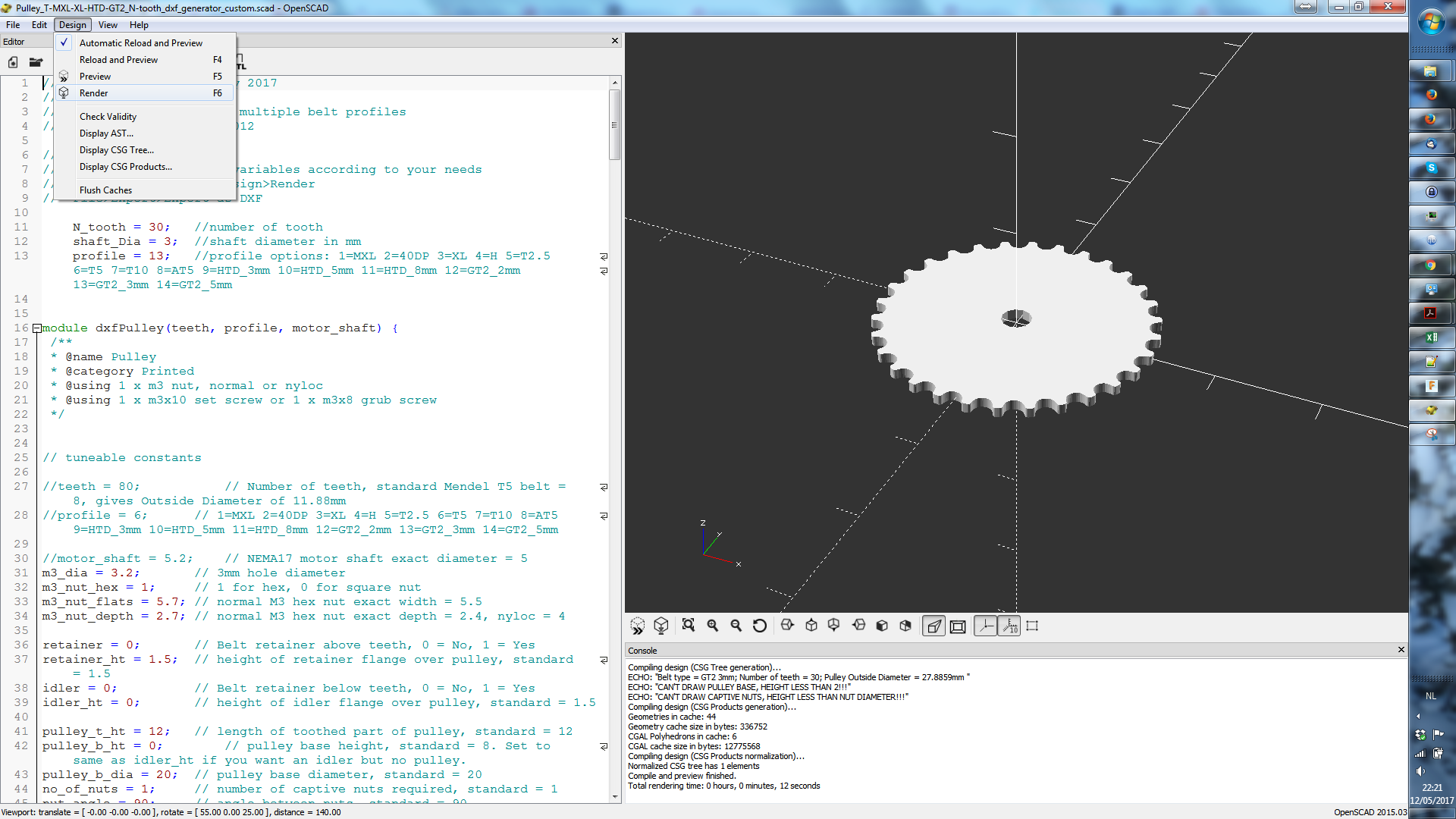Click the View All magnifier icon
1456x819 pixels.
pos(688,626)
